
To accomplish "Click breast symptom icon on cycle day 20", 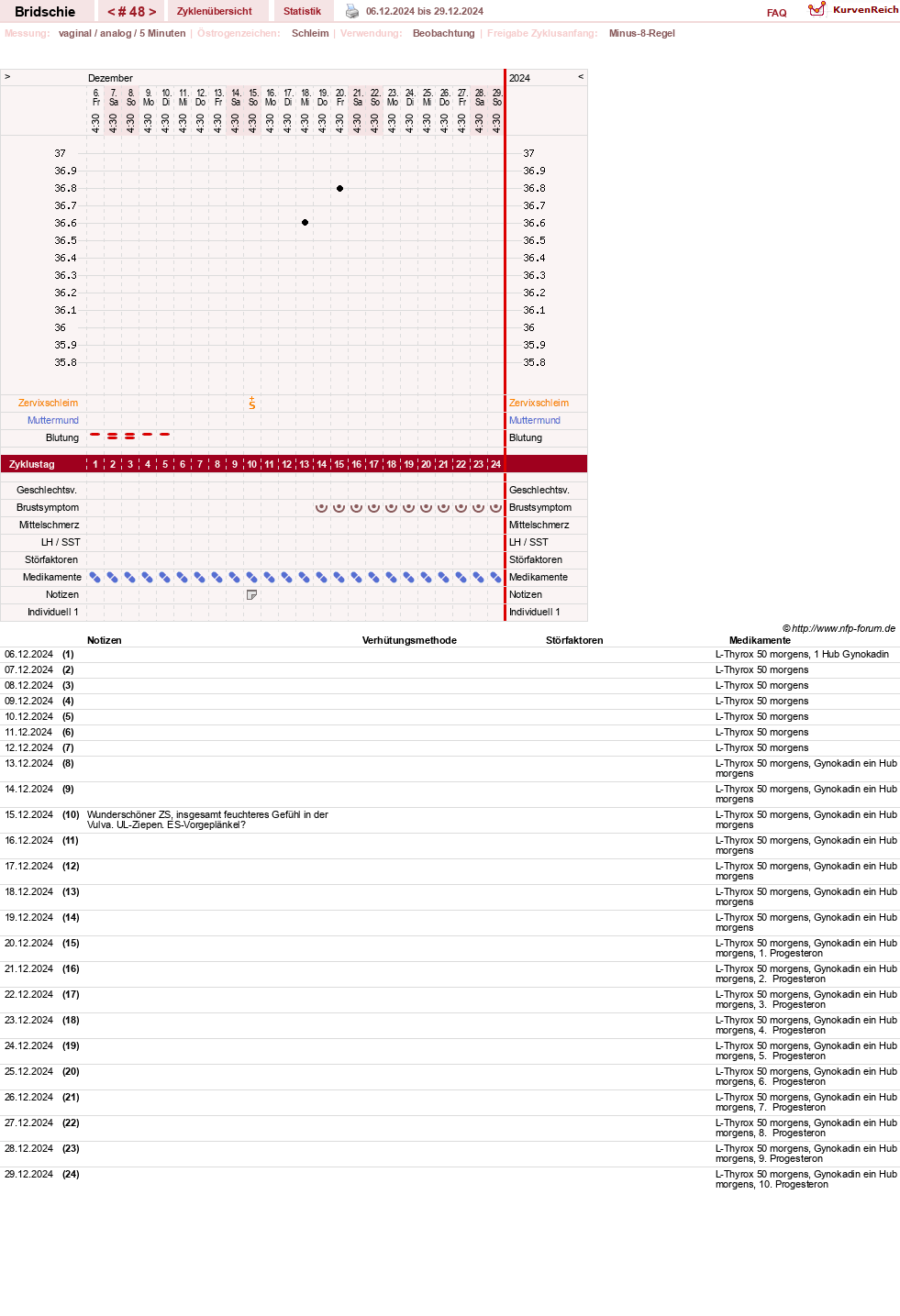I will coord(427,507).
